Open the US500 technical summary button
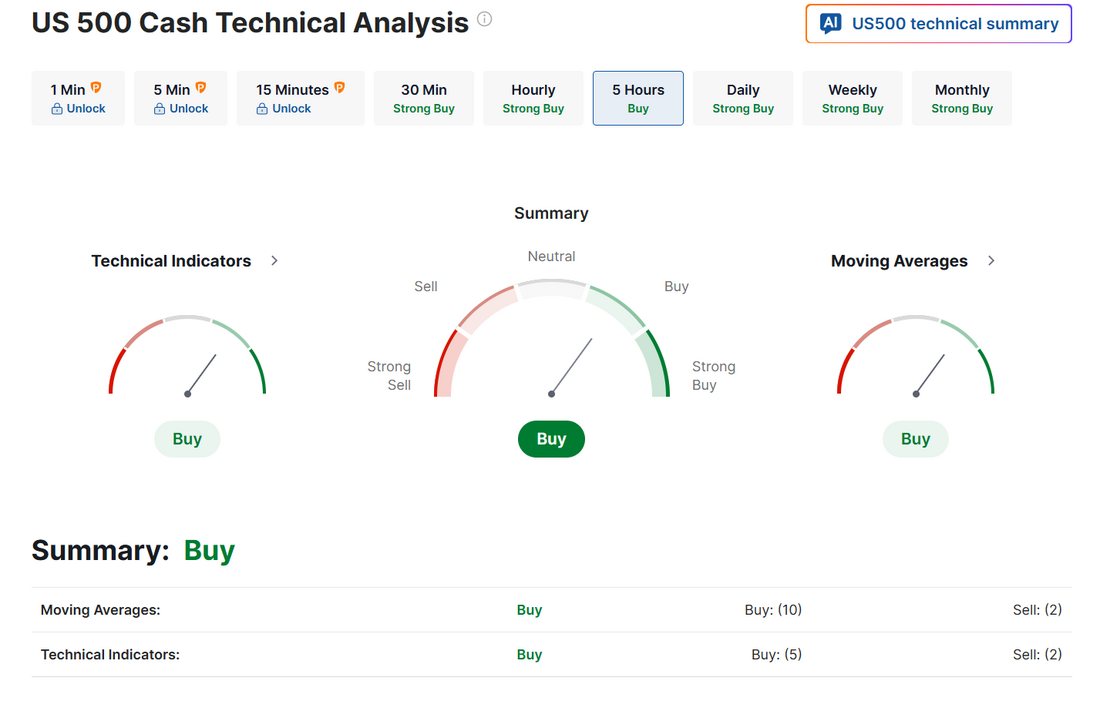Viewport: 1100px width, 701px height. click(x=938, y=24)
